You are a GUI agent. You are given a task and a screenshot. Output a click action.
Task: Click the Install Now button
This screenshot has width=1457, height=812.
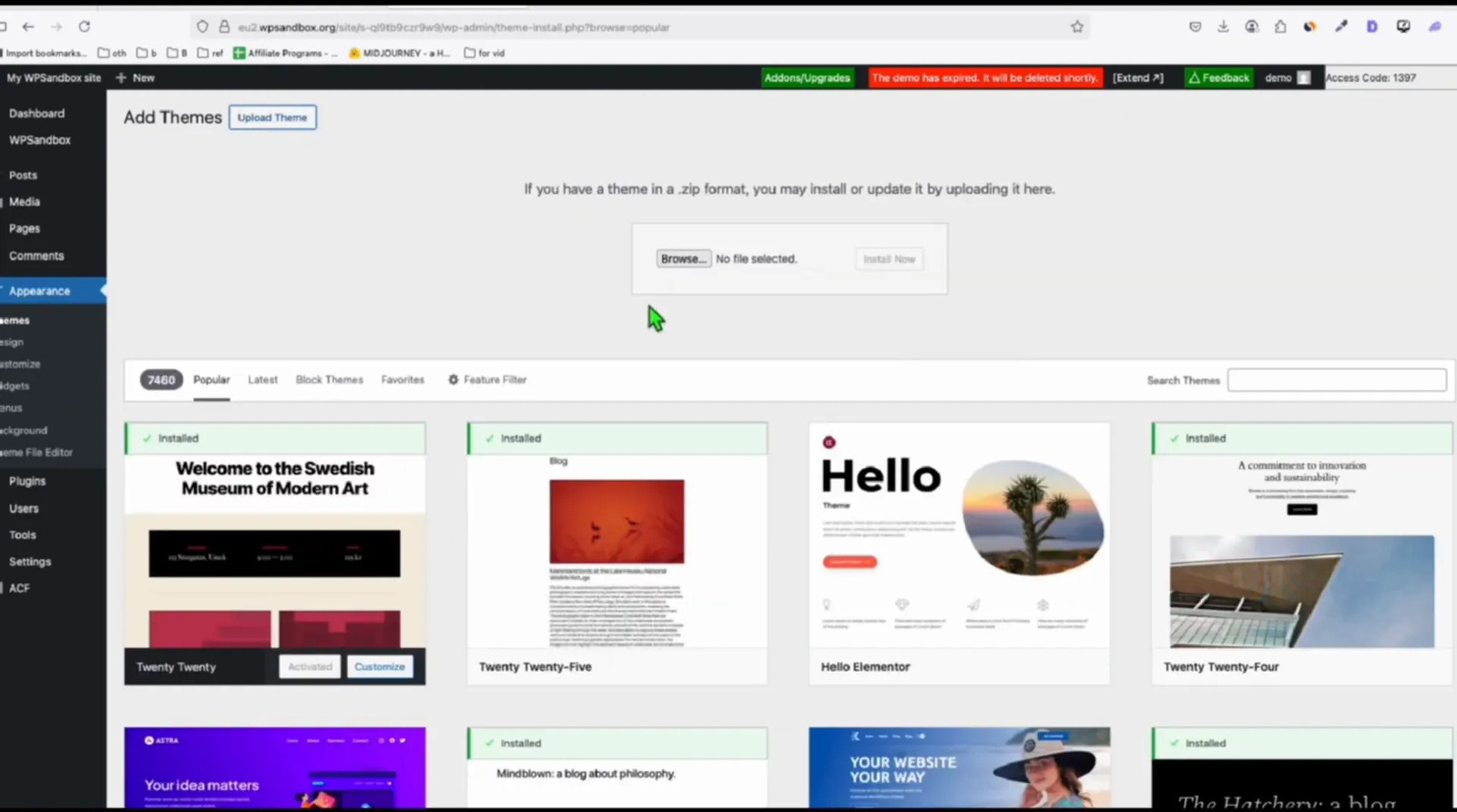click(889, 259)
